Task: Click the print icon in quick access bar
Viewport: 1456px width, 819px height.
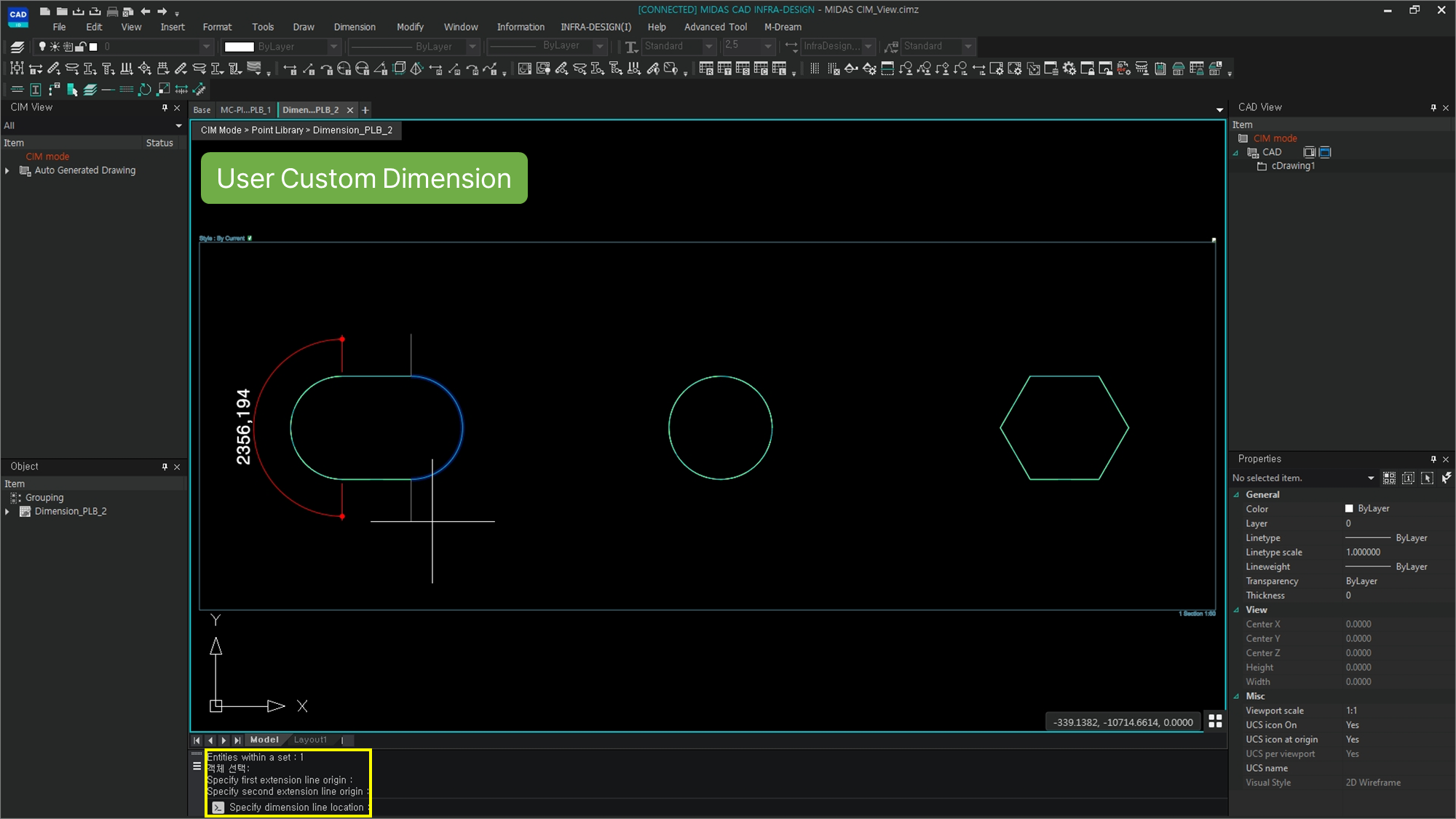Action: coord(111,11)
